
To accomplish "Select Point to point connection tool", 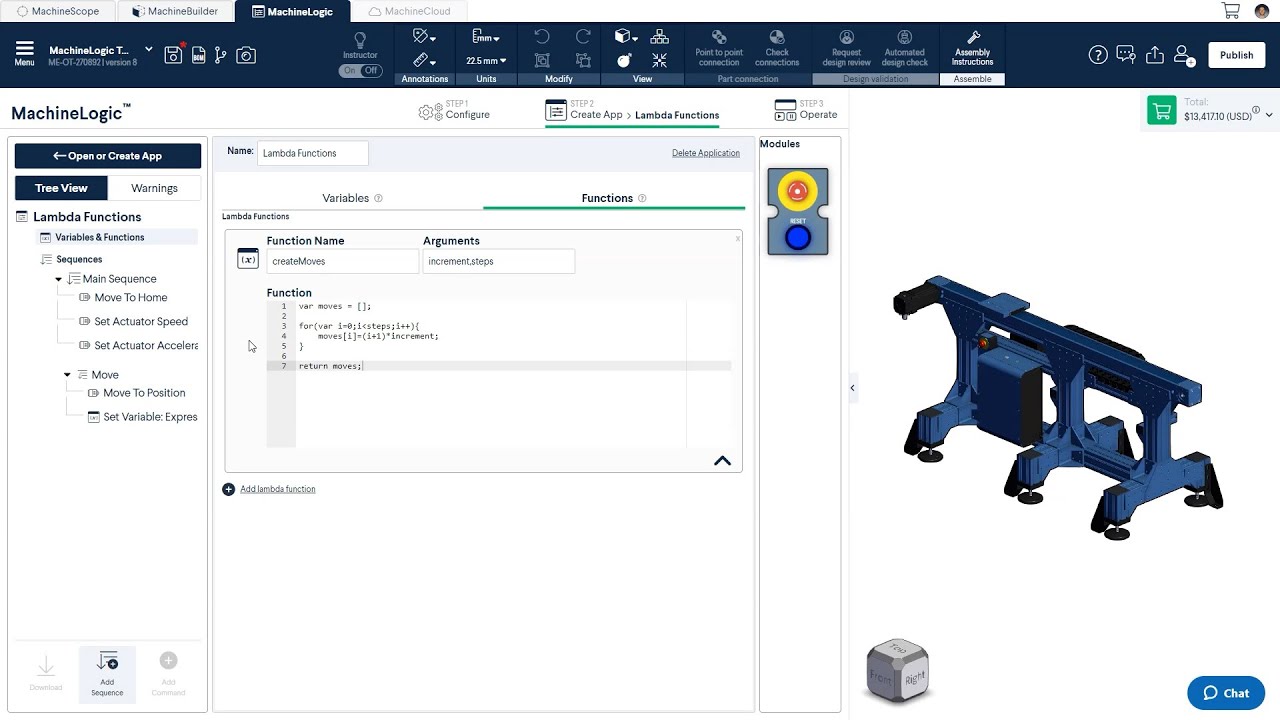I will (x=719, y=48).
